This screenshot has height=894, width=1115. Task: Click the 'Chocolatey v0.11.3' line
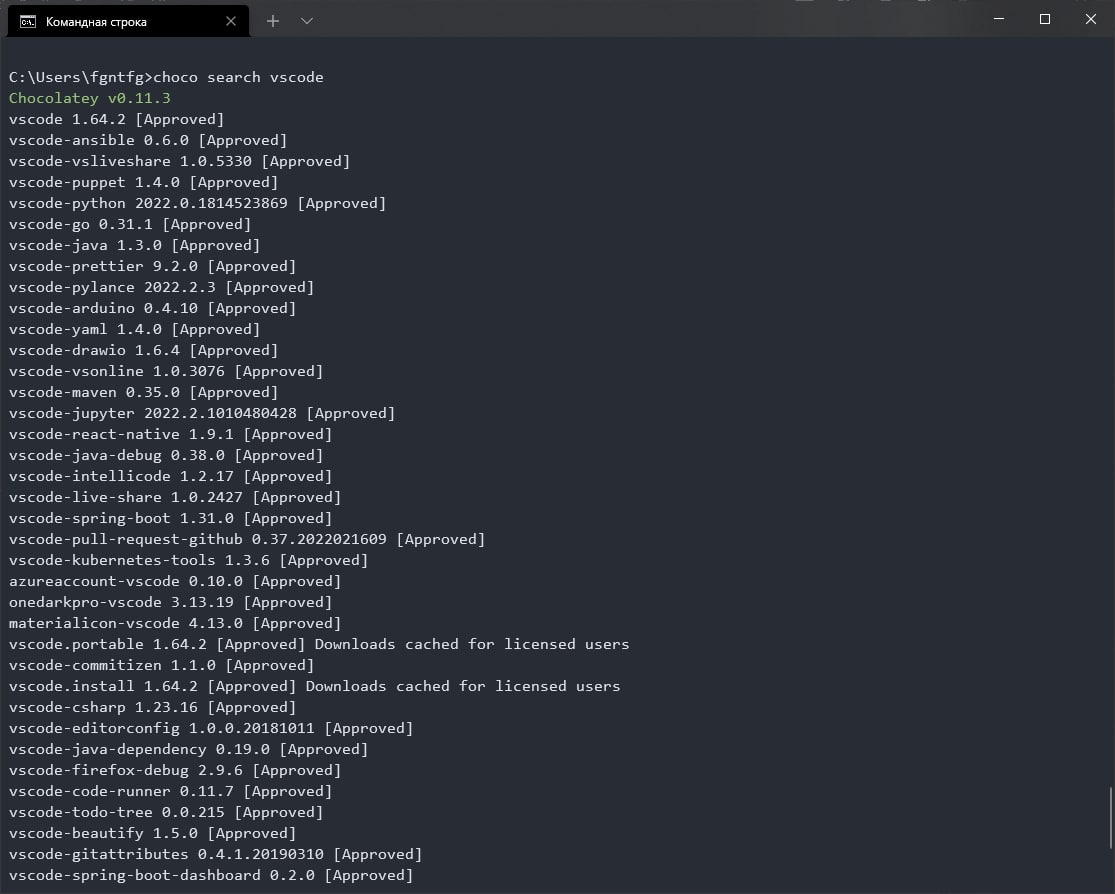click(x=90, y=98)
